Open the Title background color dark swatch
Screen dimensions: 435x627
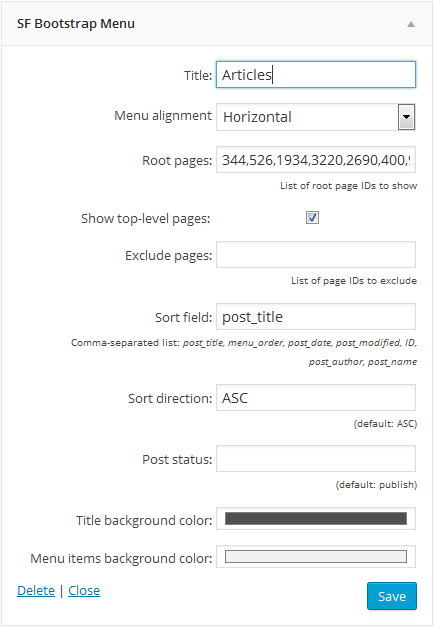pos(316,519)
